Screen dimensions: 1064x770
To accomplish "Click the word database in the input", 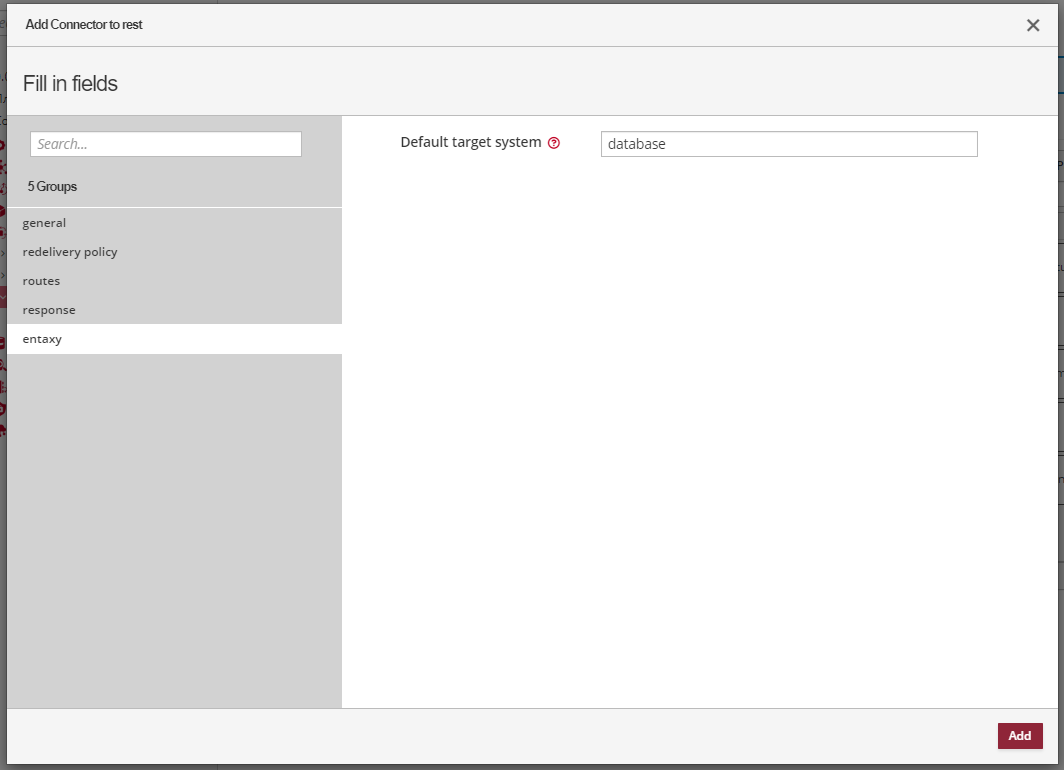I will 637,144.
